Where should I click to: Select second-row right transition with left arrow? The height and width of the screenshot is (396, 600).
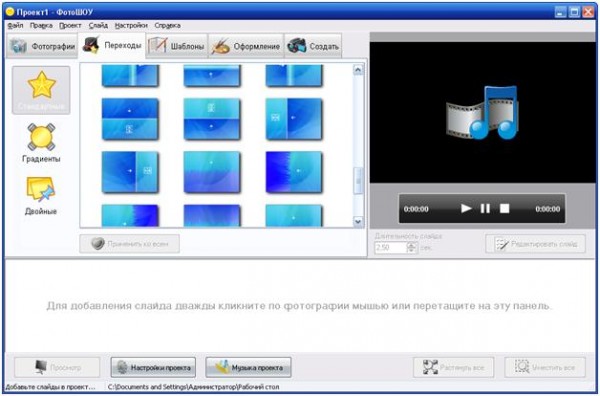(293, 119)
